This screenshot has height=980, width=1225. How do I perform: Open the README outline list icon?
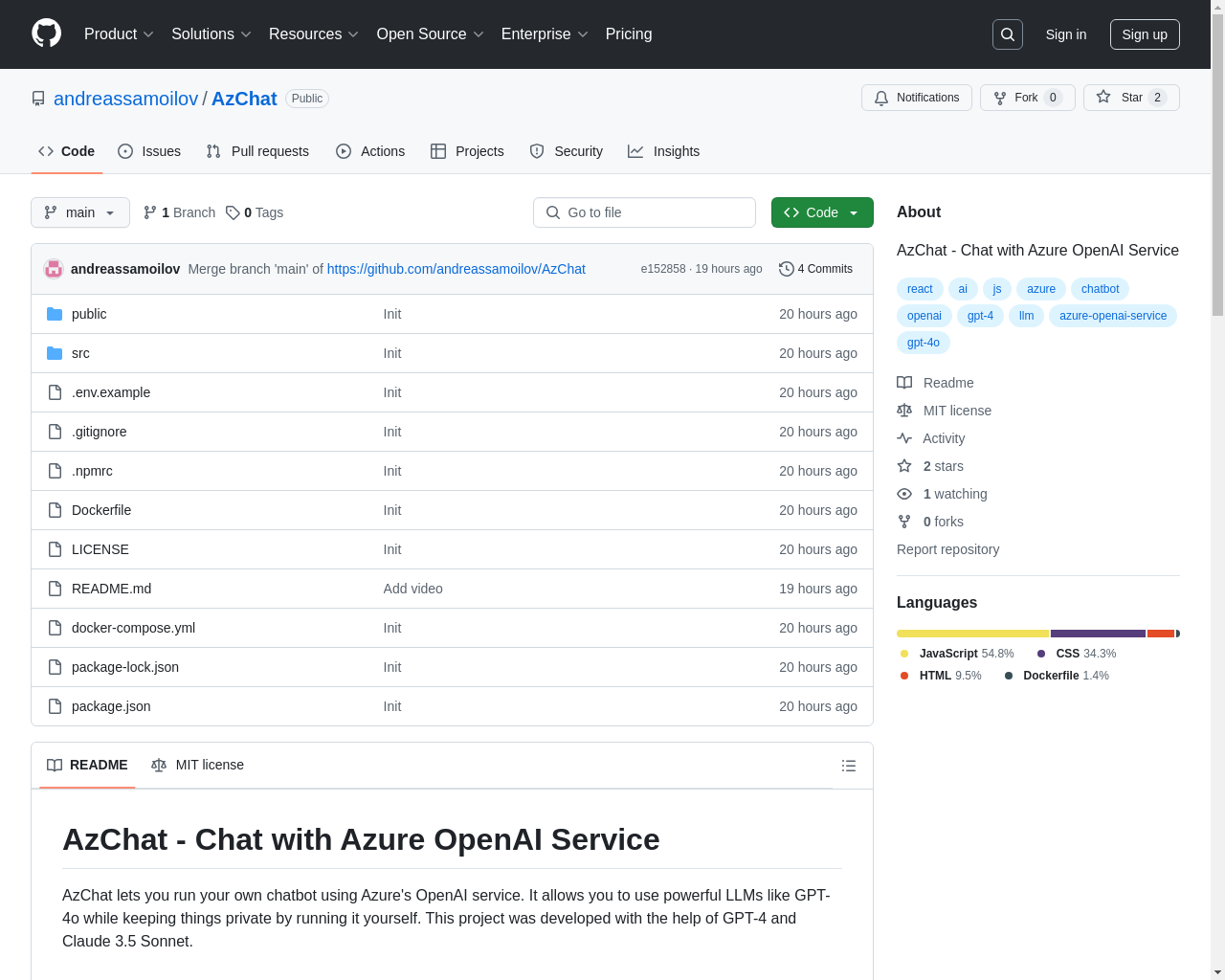[x=849, y=766]
